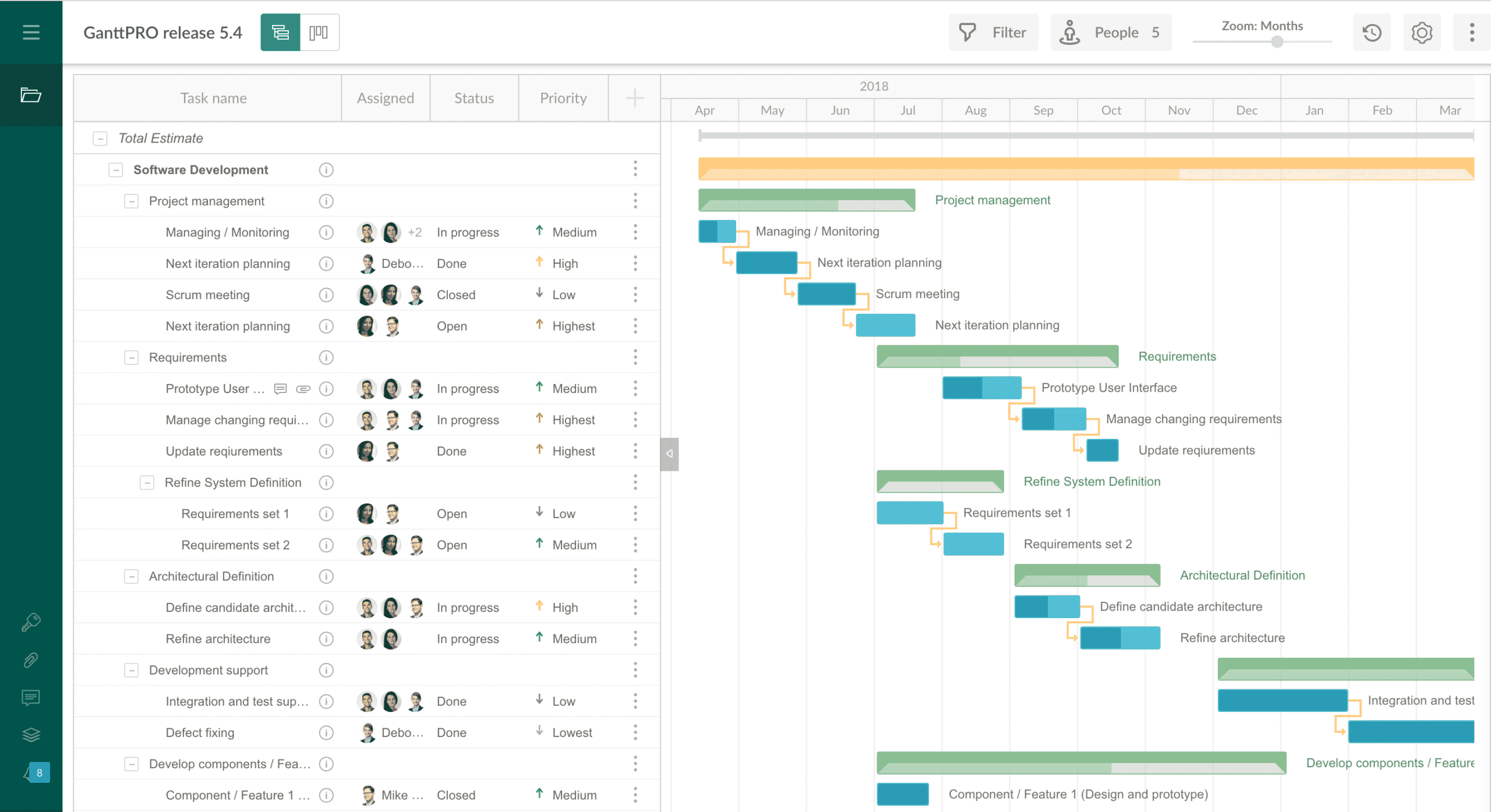Hide the sidebar navigation panel
The width and height of the screenshot is (1491, 812).
pos(30,32)
